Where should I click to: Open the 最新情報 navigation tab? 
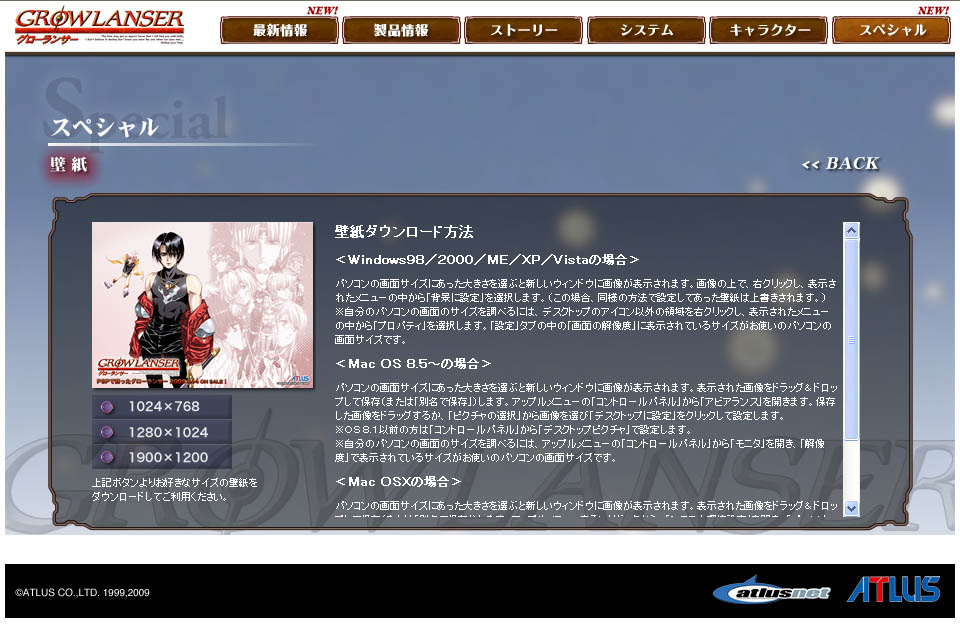point(279,30)
